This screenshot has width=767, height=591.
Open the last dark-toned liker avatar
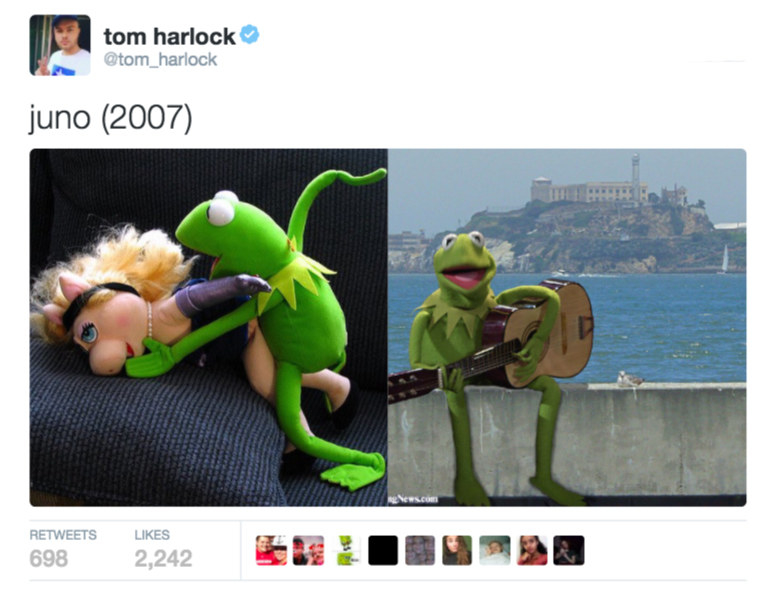[x=569, y=550]
